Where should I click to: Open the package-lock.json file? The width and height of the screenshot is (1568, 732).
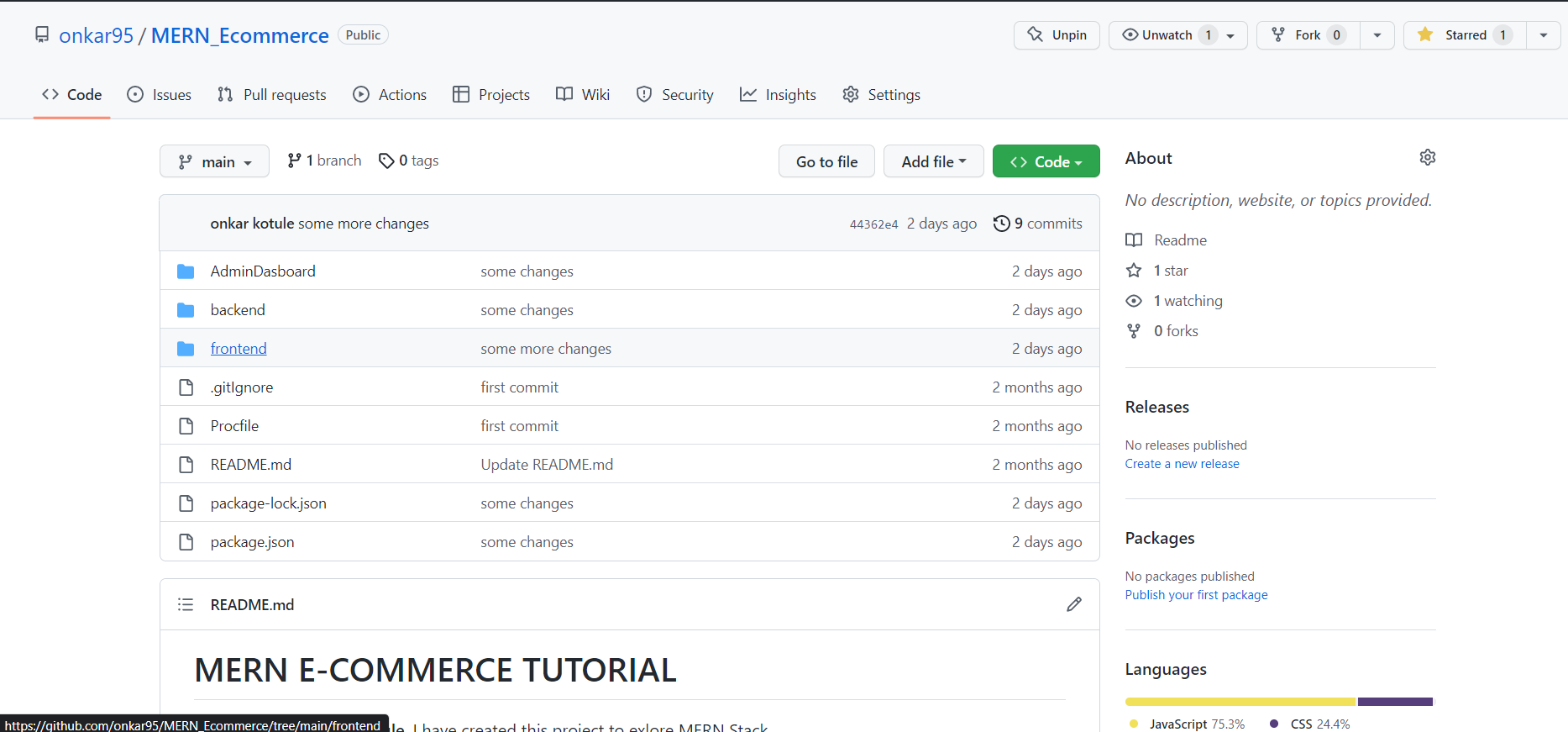tap(268, 503)
